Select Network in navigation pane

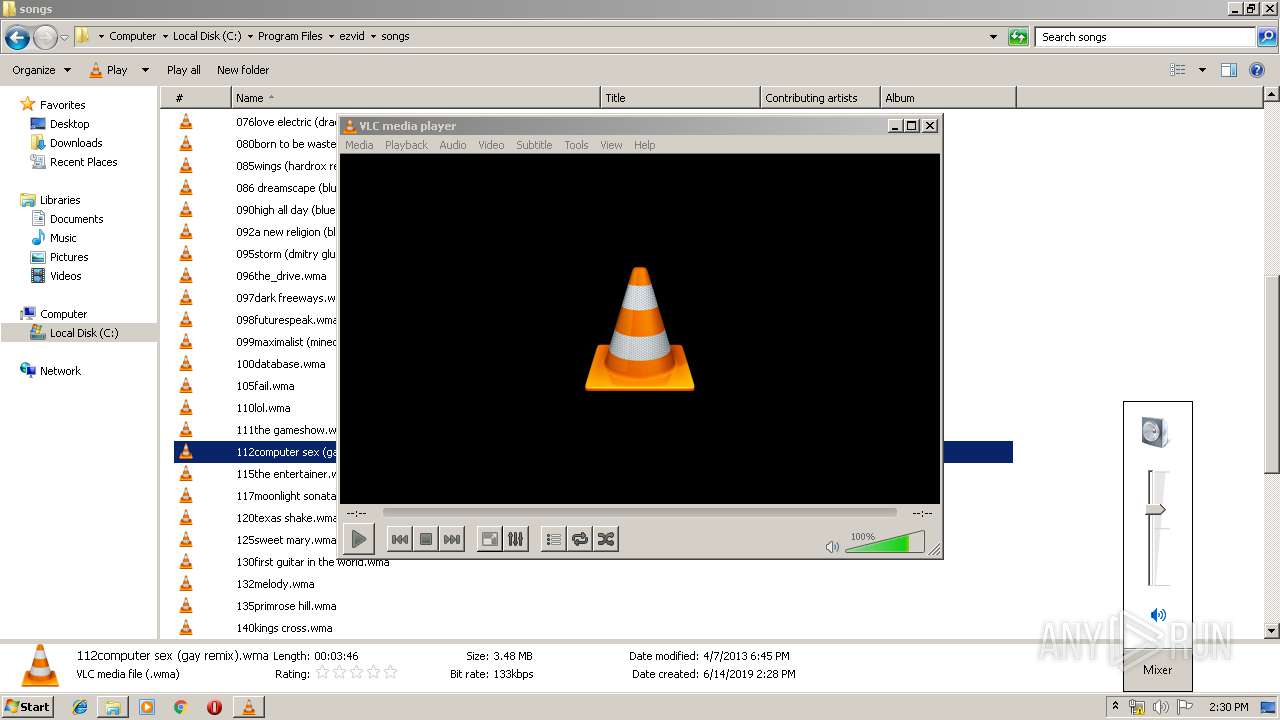point(60,371)
